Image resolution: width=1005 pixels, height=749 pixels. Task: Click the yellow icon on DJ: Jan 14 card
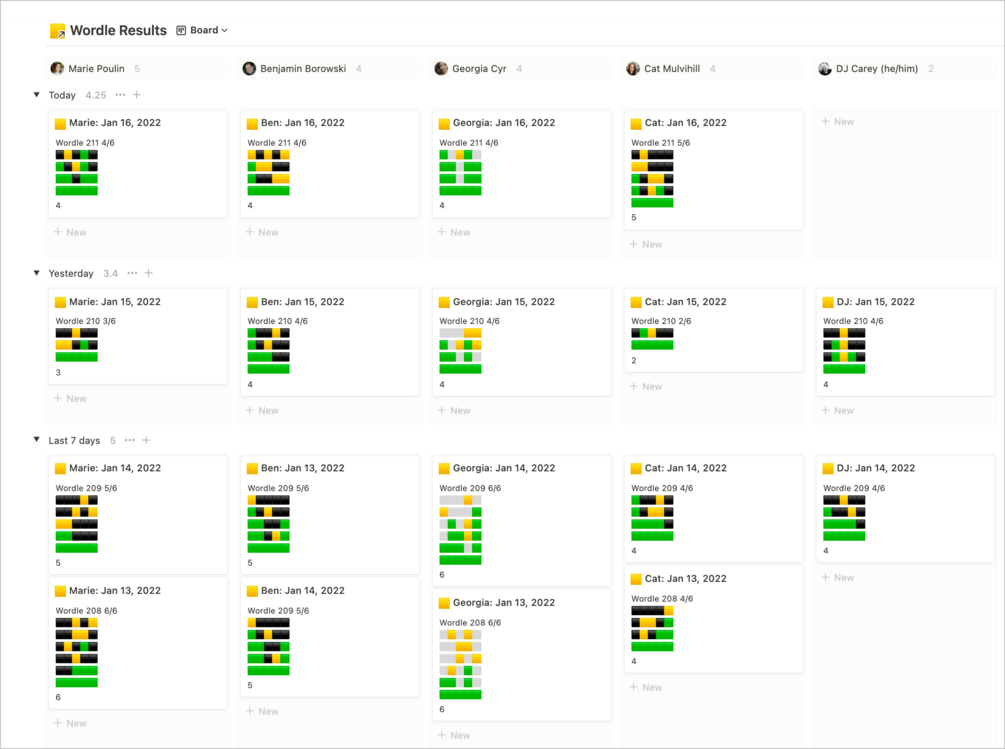828,468
